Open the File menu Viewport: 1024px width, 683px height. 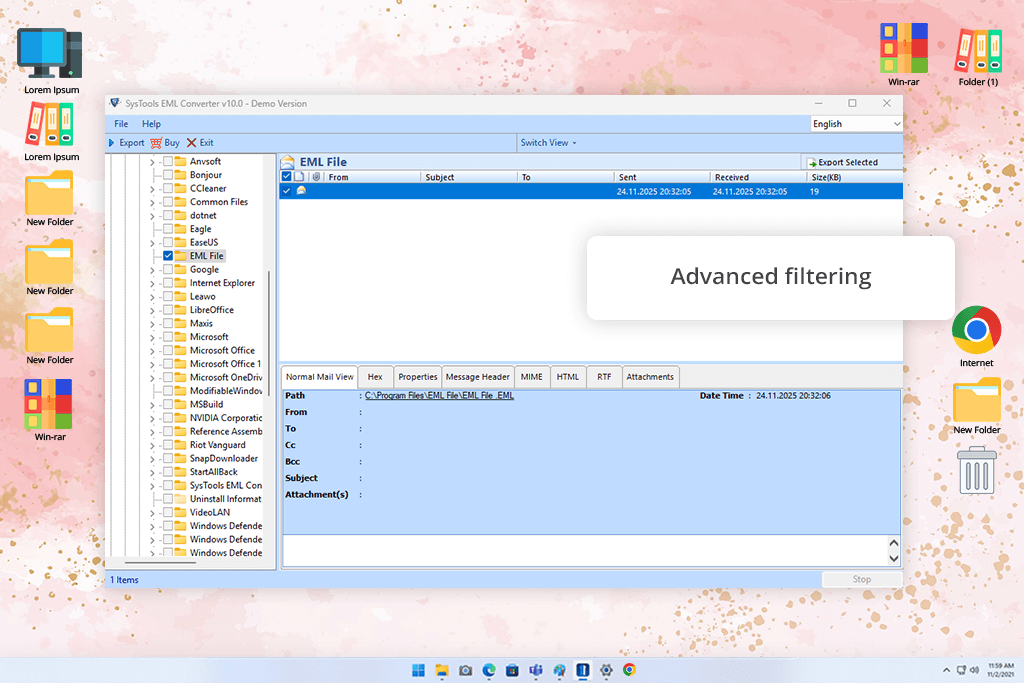(x=121, y=123)
